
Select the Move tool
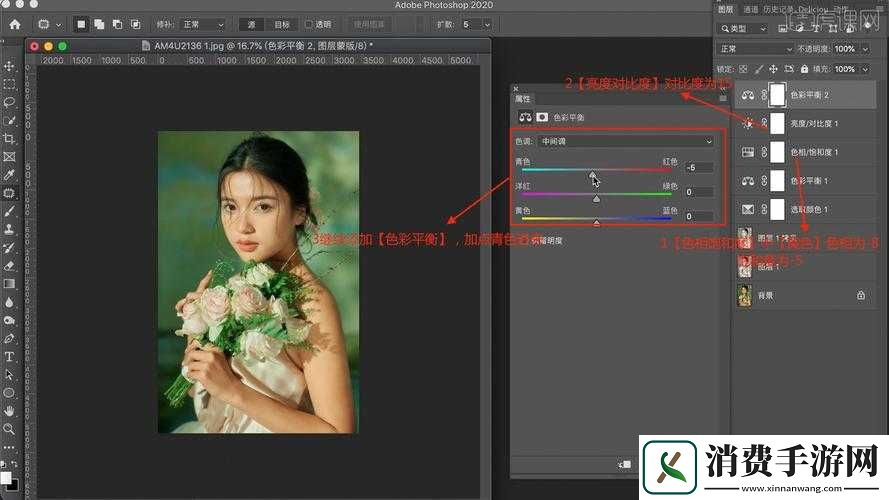tap(10, 66)
